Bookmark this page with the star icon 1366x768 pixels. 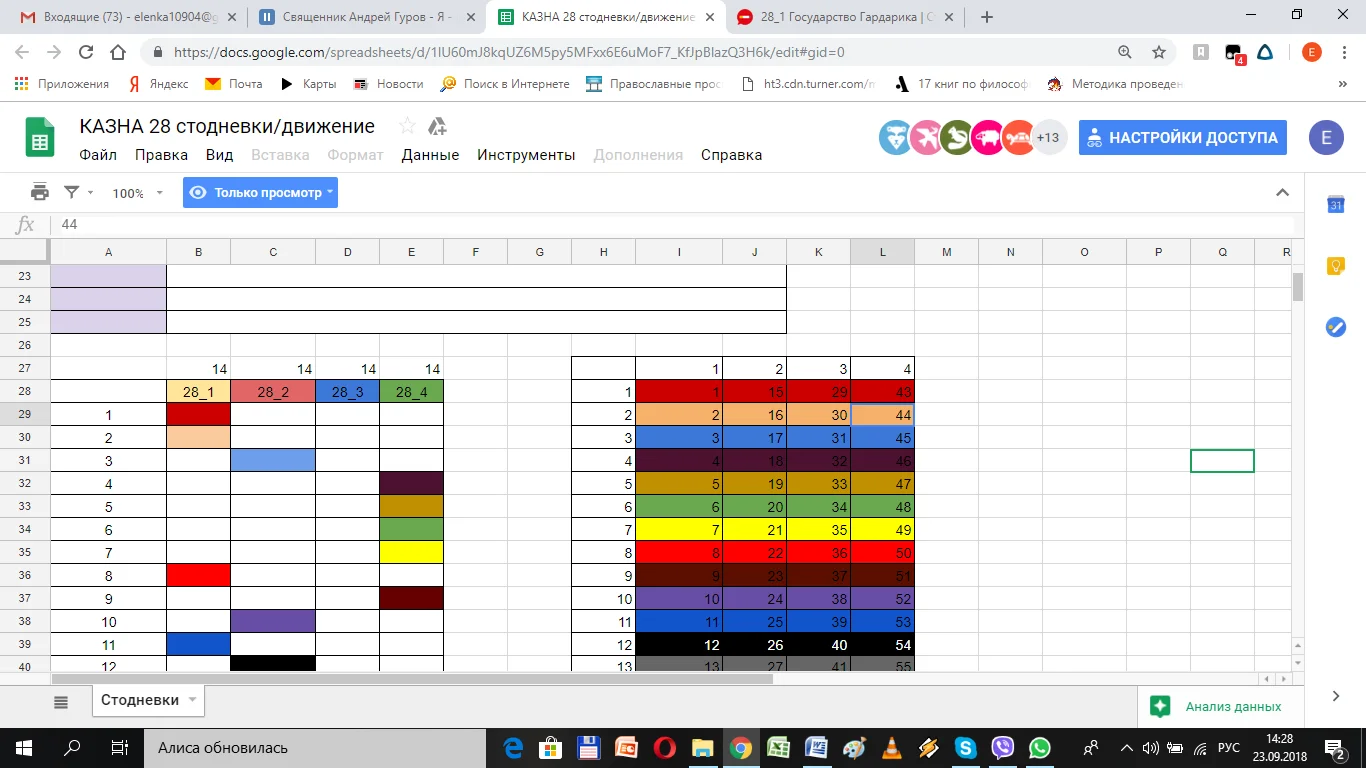pos(1159,52)
